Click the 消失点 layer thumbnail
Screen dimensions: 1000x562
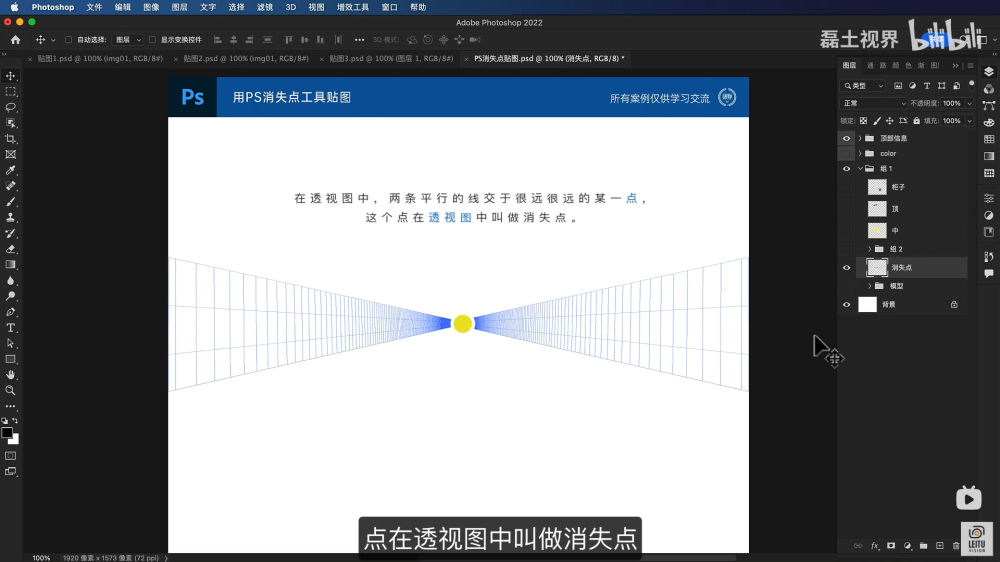877,268
